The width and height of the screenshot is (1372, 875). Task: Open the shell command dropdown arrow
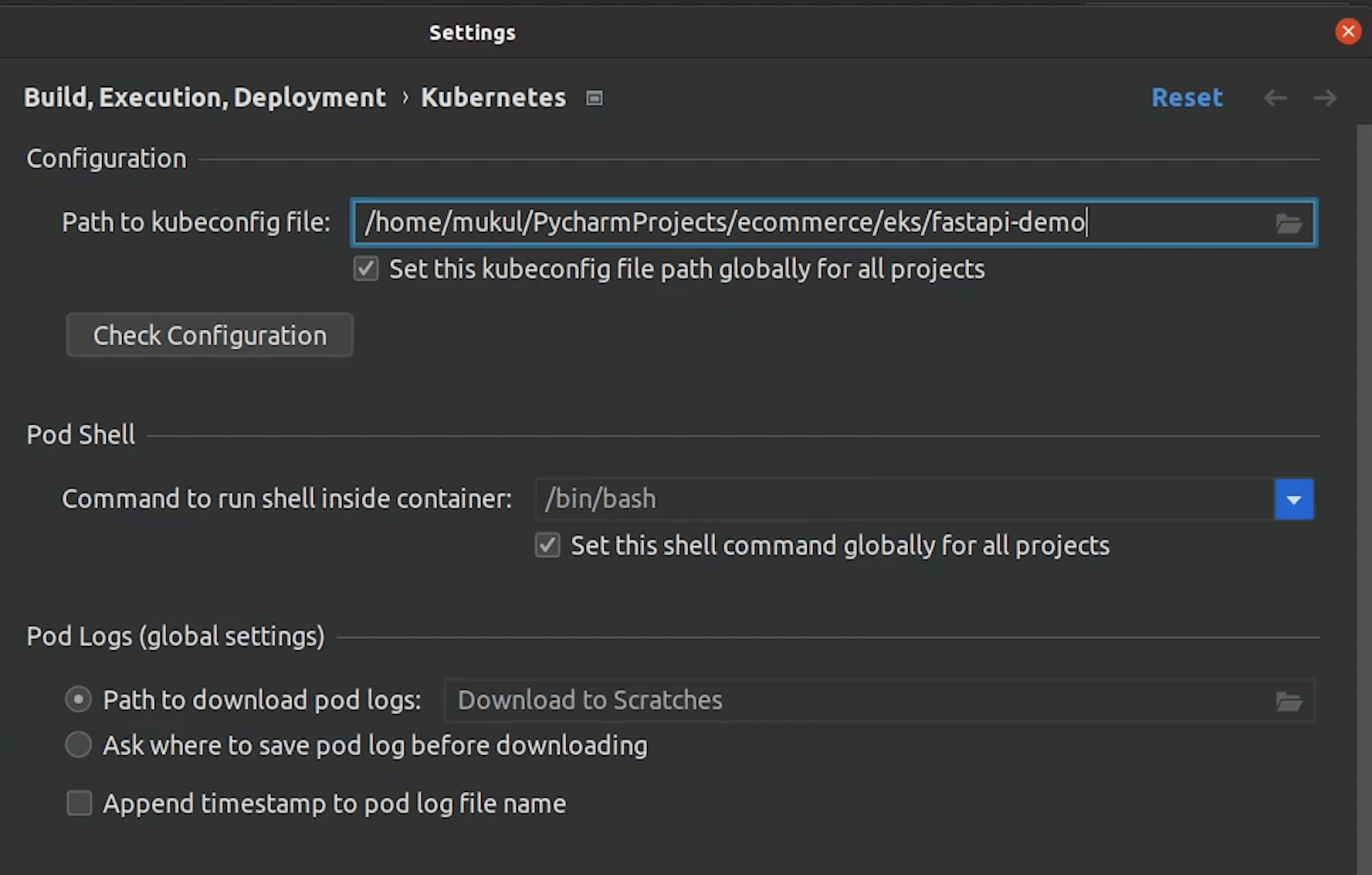(x=1293, y=499)
